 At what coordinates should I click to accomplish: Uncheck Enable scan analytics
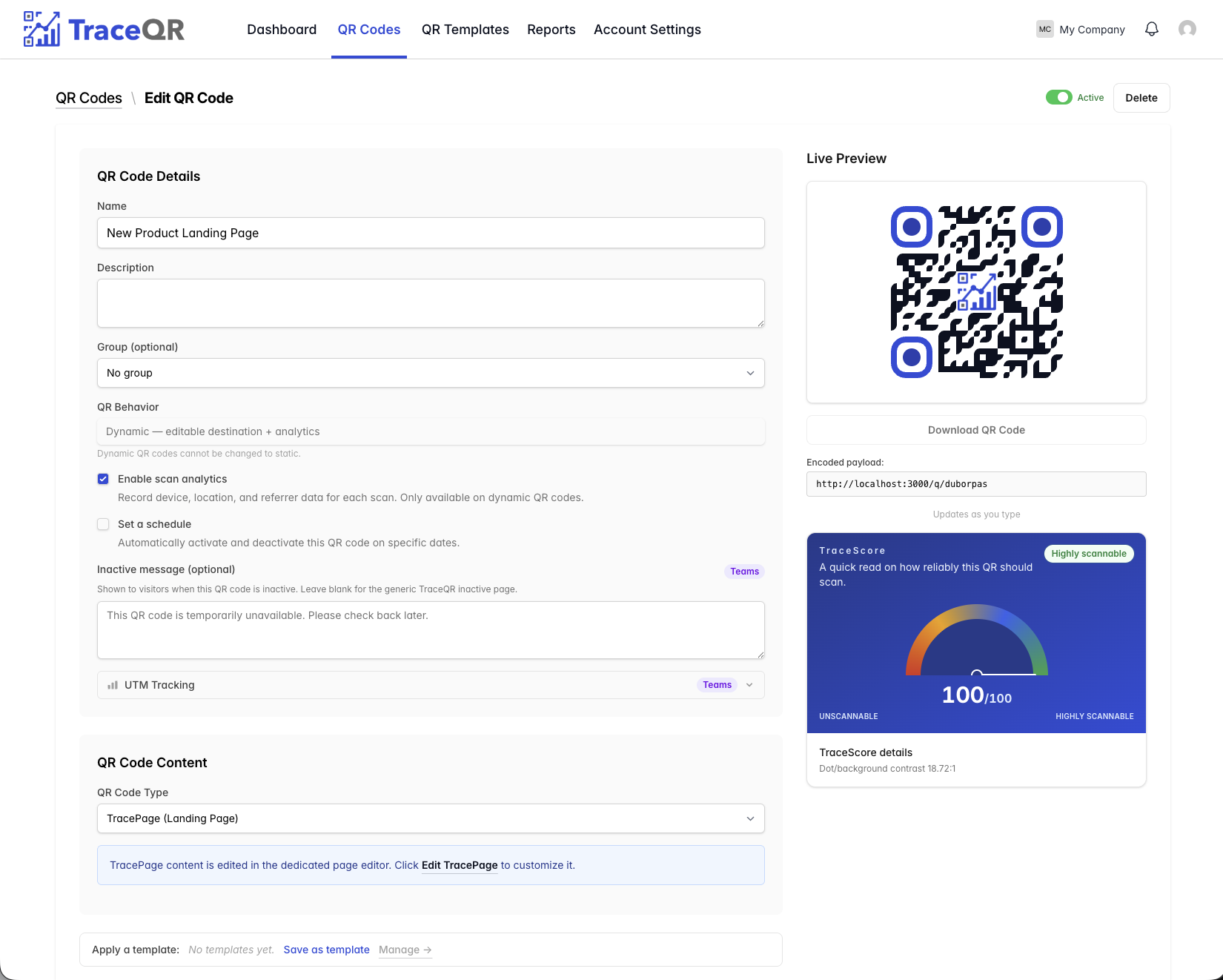coord(103,479)
